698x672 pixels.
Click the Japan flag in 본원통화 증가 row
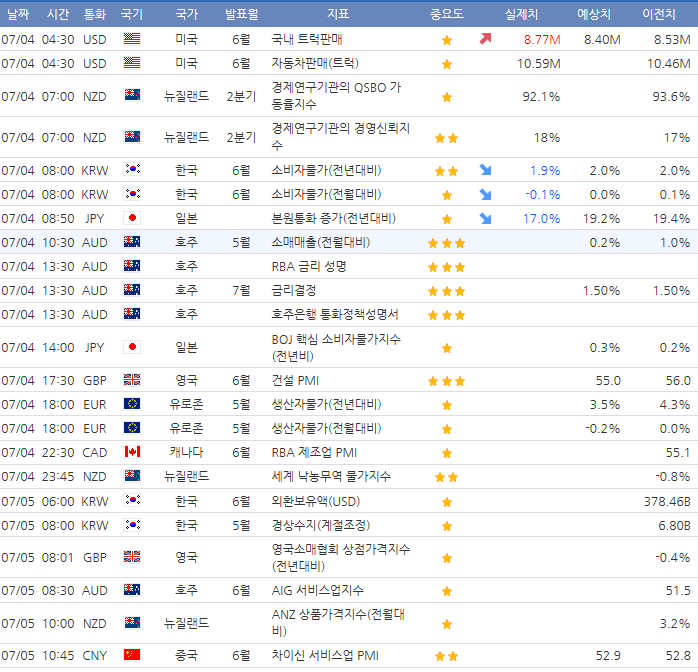(x=132, y=218)
